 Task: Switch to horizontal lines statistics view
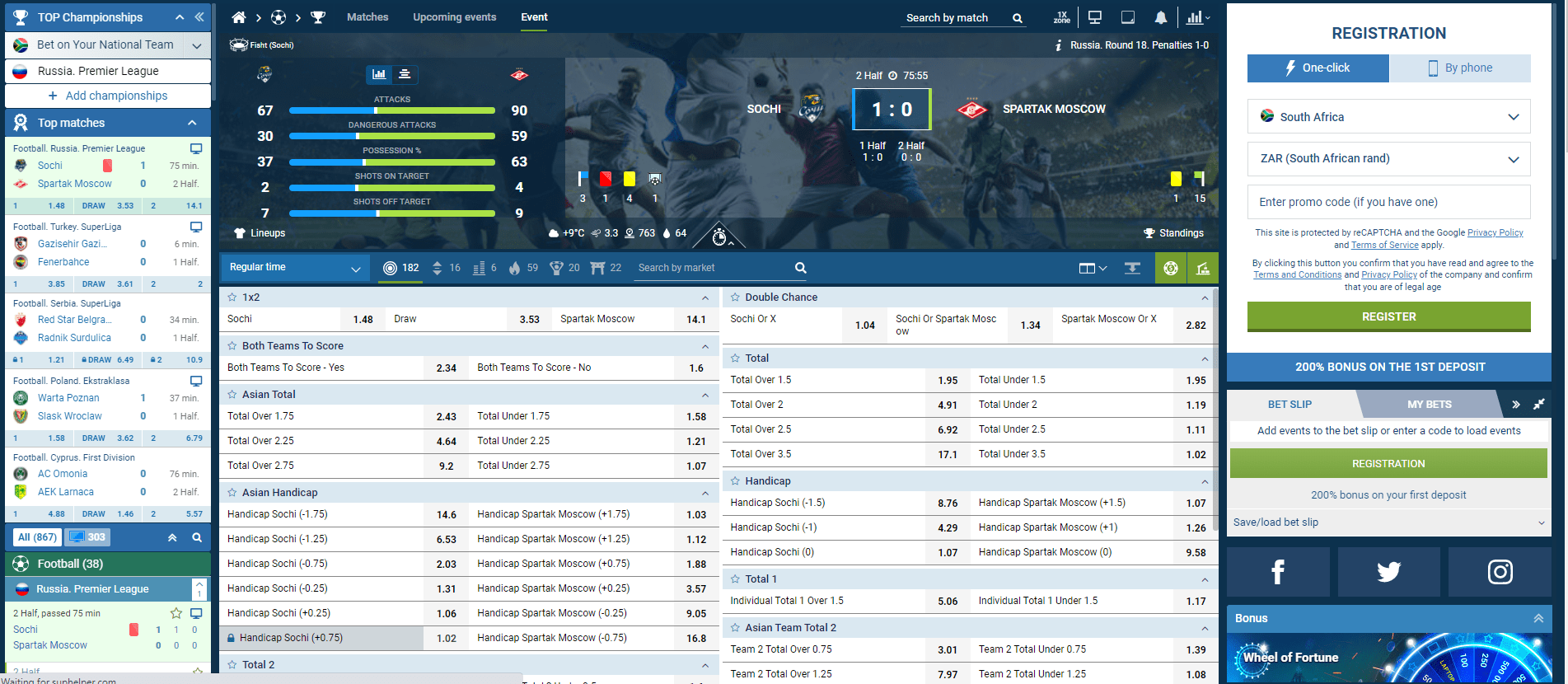point(405,74)
